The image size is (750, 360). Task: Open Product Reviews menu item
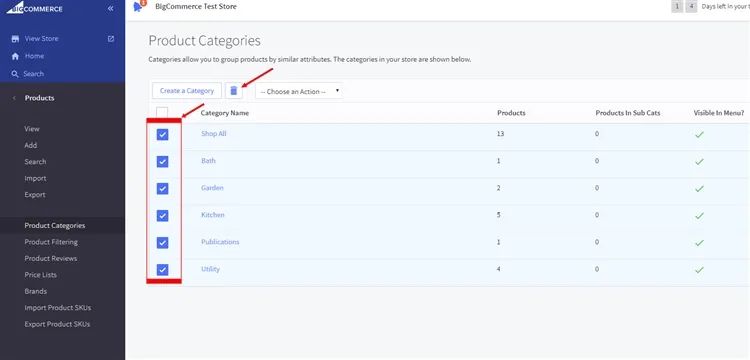[51, 258]
